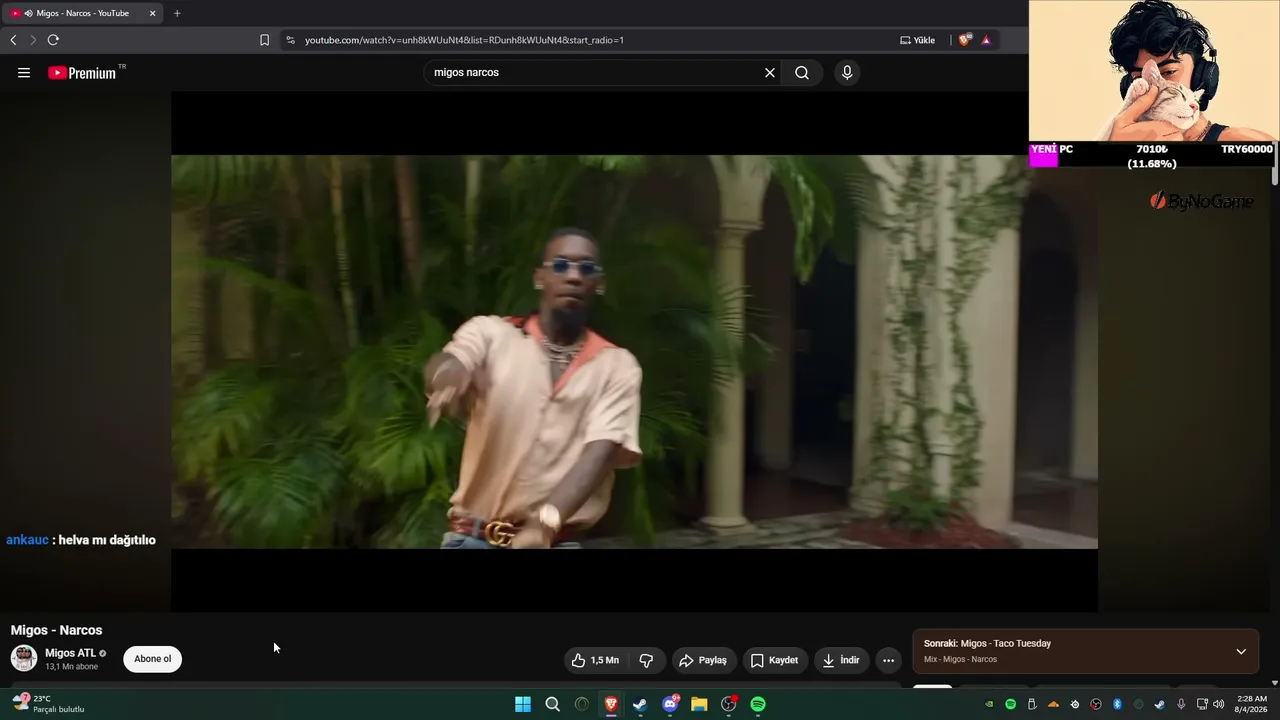Save video using Kaydet button

point(774,660)
